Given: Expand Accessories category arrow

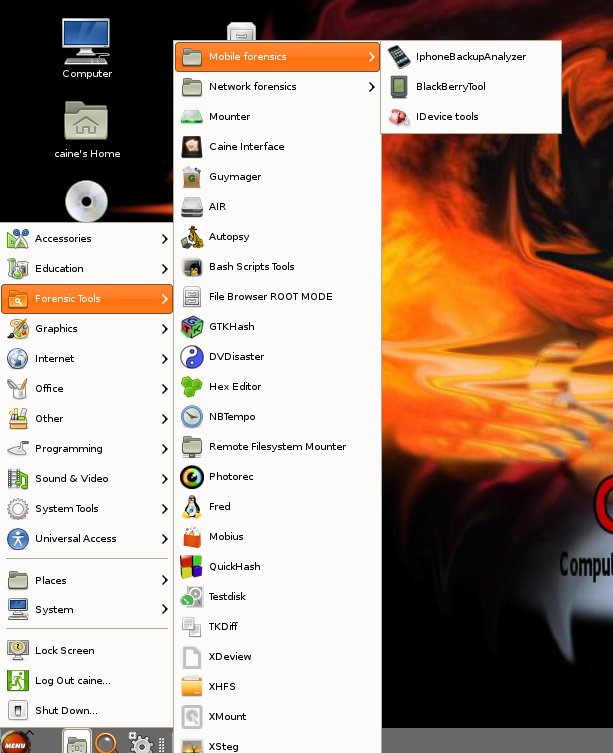Looking at the screenshot, I should pyautogui.click(x=164, y=239).
